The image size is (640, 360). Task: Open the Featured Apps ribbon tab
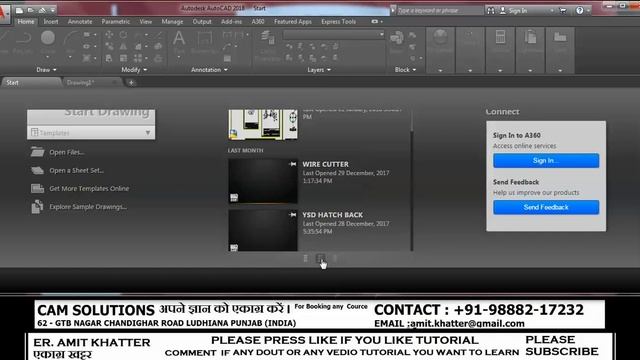pyautogui.click(x=293, y=22)
